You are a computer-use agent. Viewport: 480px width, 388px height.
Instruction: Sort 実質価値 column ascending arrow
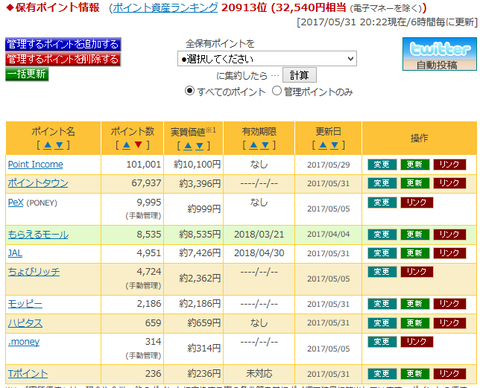coord(188,146)
